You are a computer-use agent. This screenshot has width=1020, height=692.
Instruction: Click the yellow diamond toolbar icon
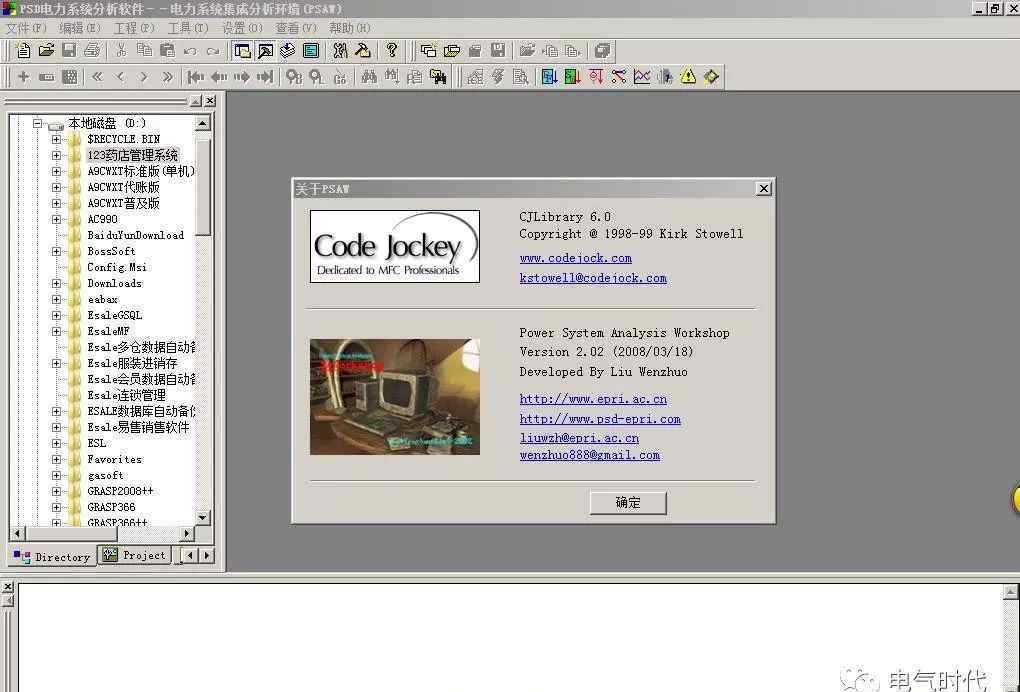click(711, 77)
